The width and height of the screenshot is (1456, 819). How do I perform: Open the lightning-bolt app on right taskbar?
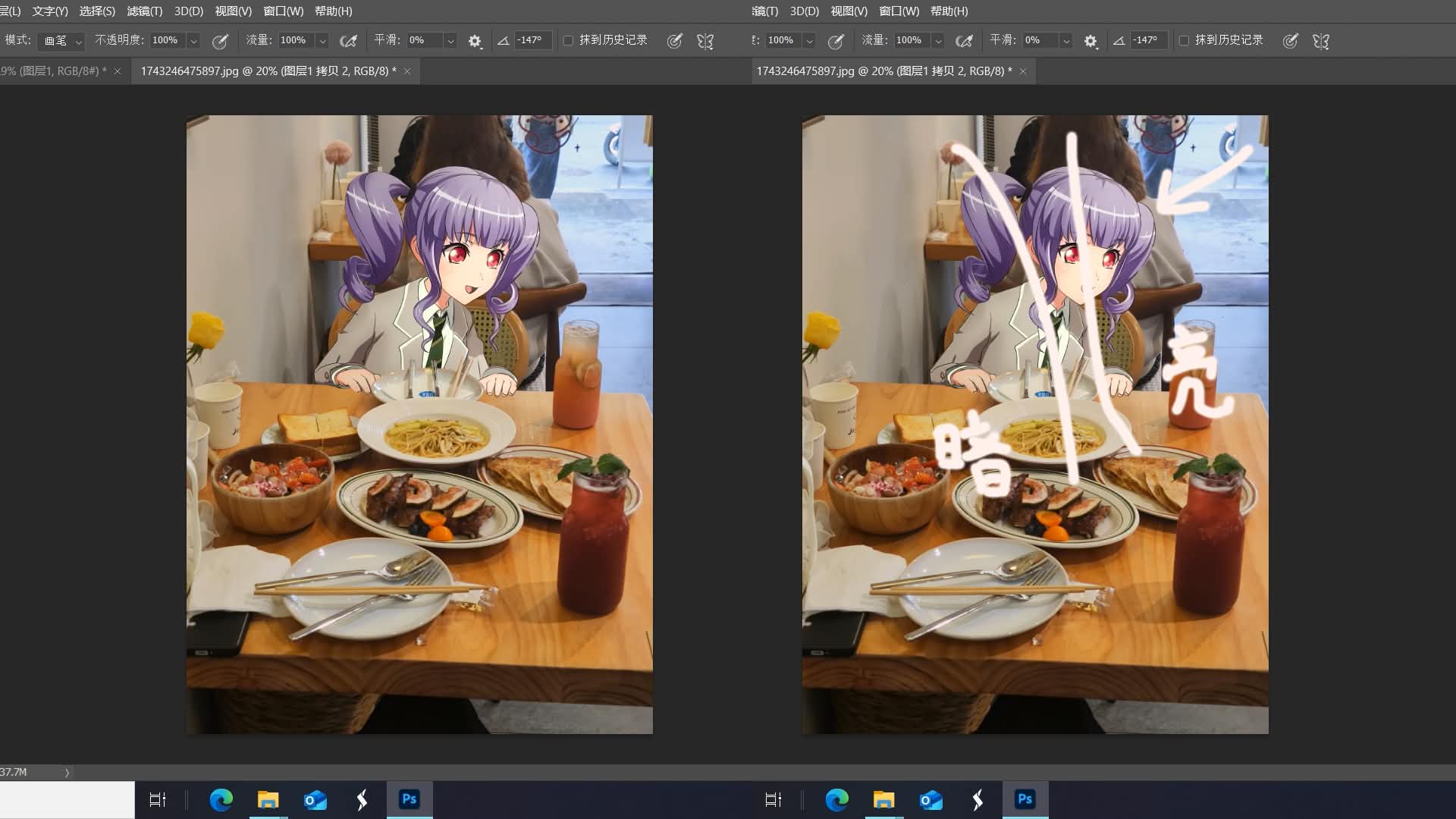[977, 799]
